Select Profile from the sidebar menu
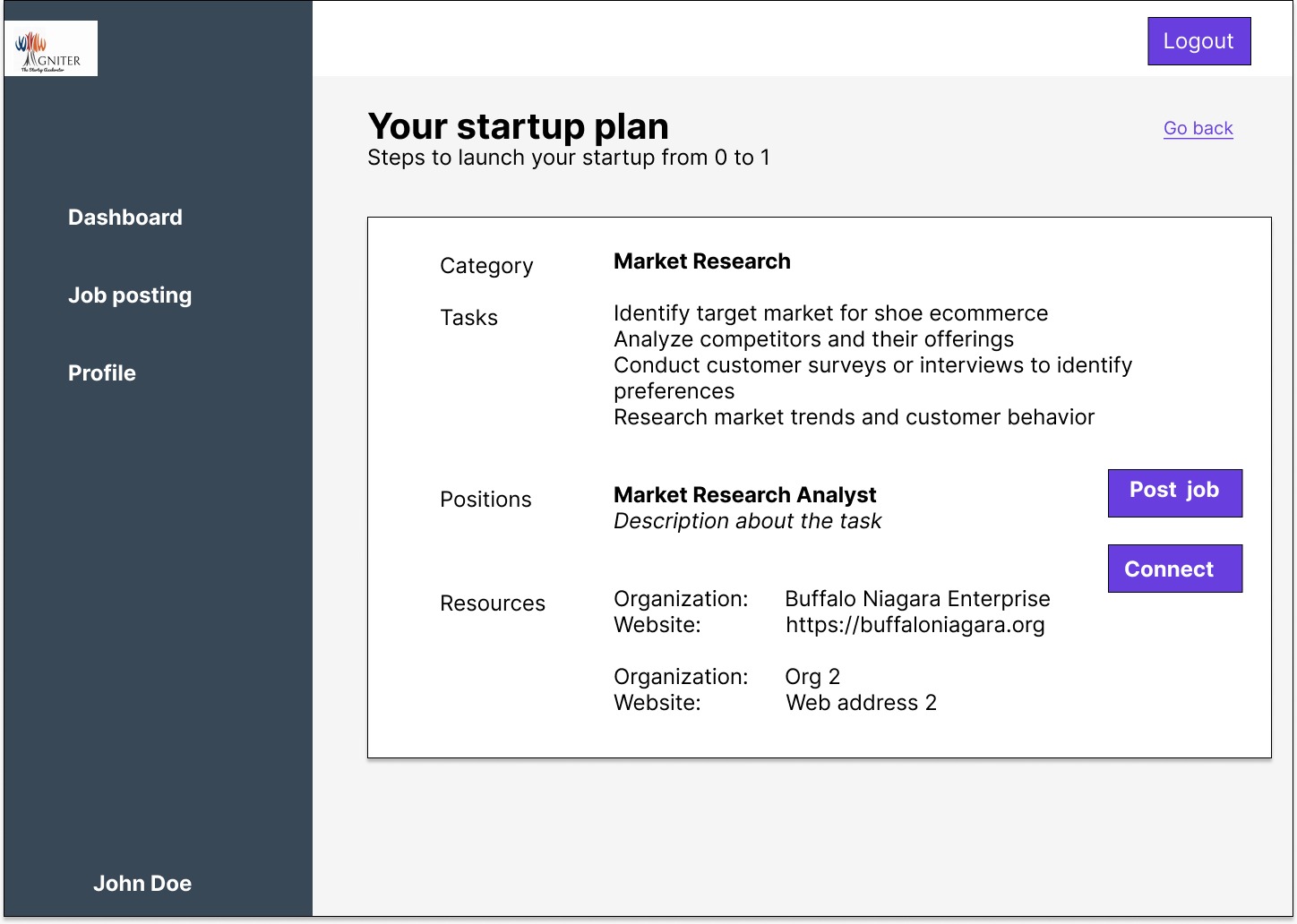This screenshot has width=1297, height=924. (102, 373)
